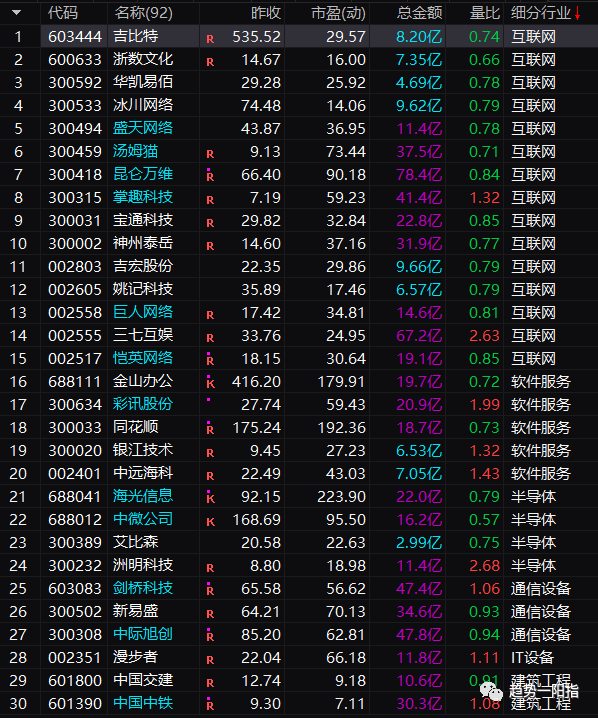Click 软件服务 industry cell for 同花顺
The image size is (598, 718).
click(x=541, y=427)
